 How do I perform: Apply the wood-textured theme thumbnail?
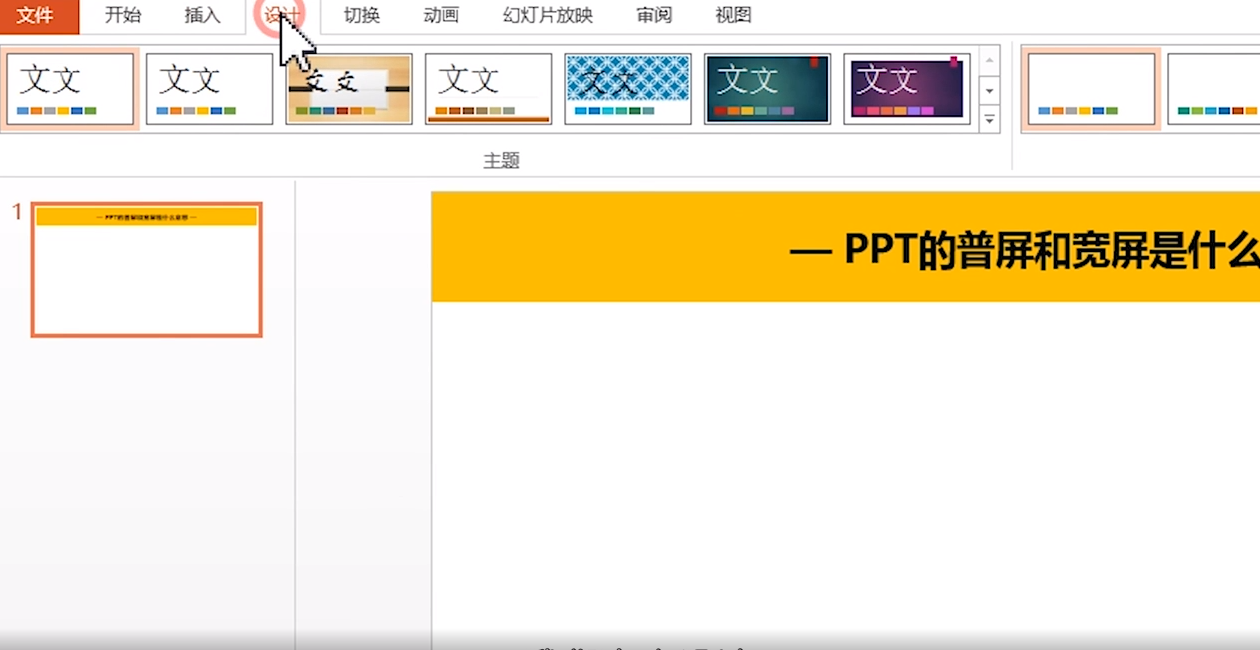349,89
